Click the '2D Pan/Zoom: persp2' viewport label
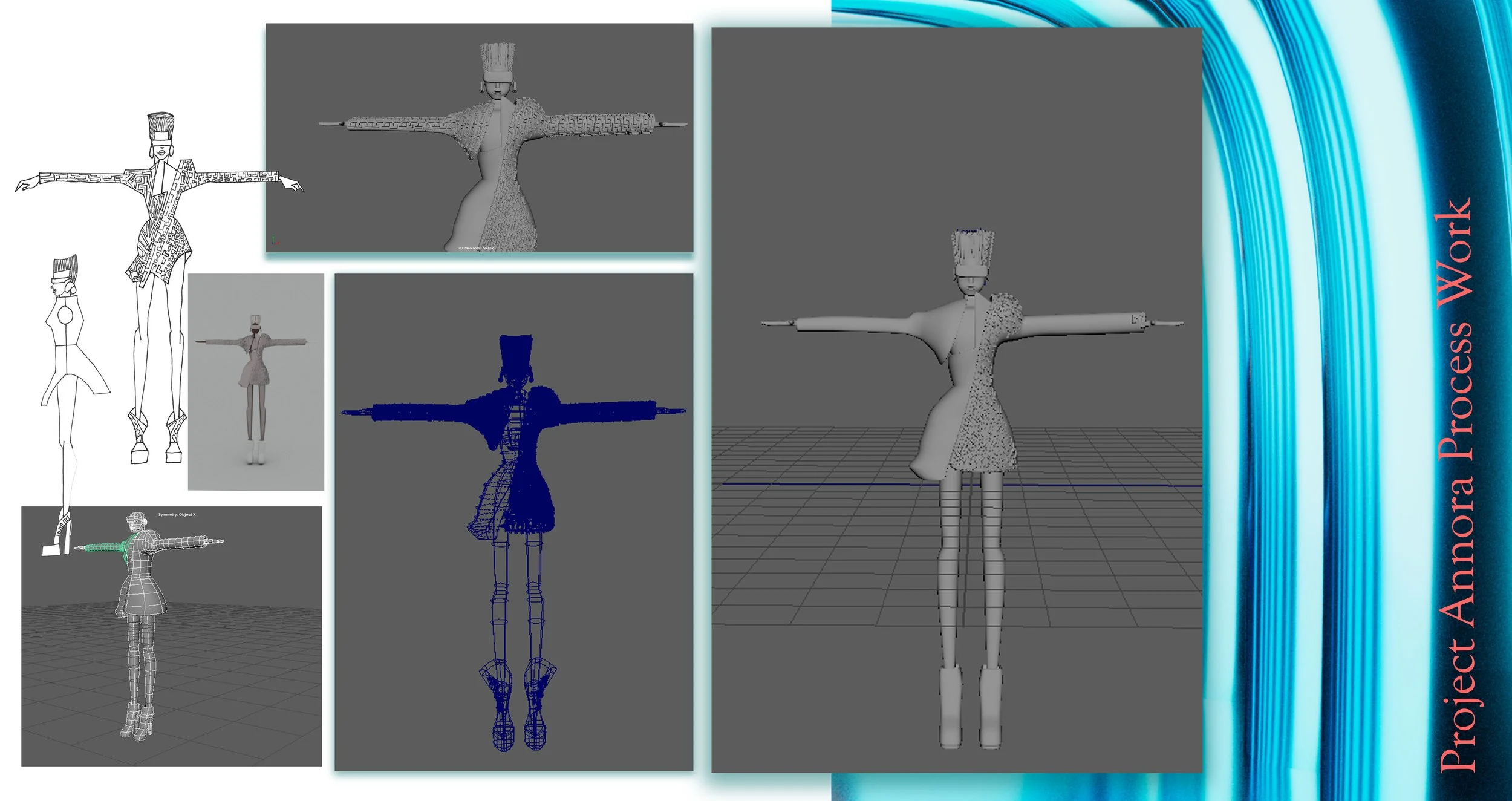The image size is (1512, 801). [x=476, y=248]
